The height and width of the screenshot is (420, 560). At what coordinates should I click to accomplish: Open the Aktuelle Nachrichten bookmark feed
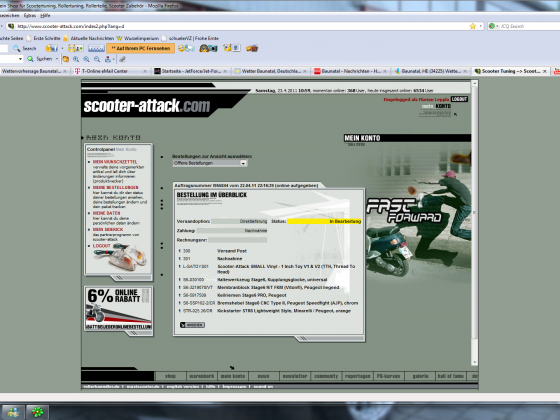89,38
